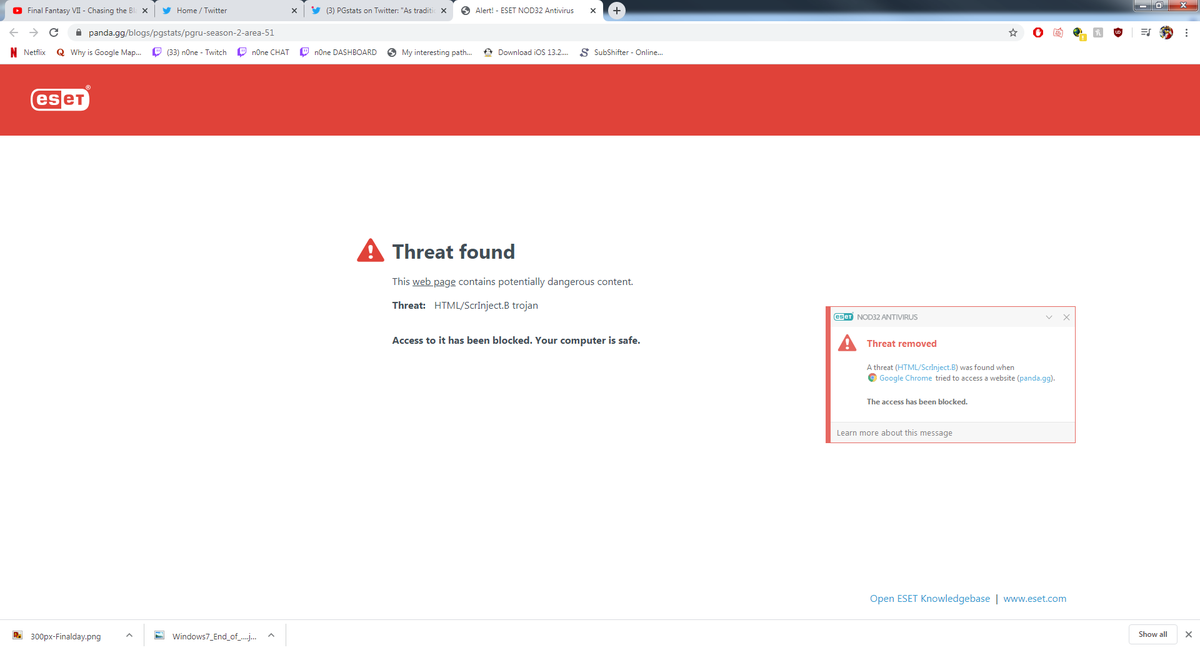Click panda.gg link in popup
The height and width of the screenshot is (650, 1200).
(x=1035, y=378)
